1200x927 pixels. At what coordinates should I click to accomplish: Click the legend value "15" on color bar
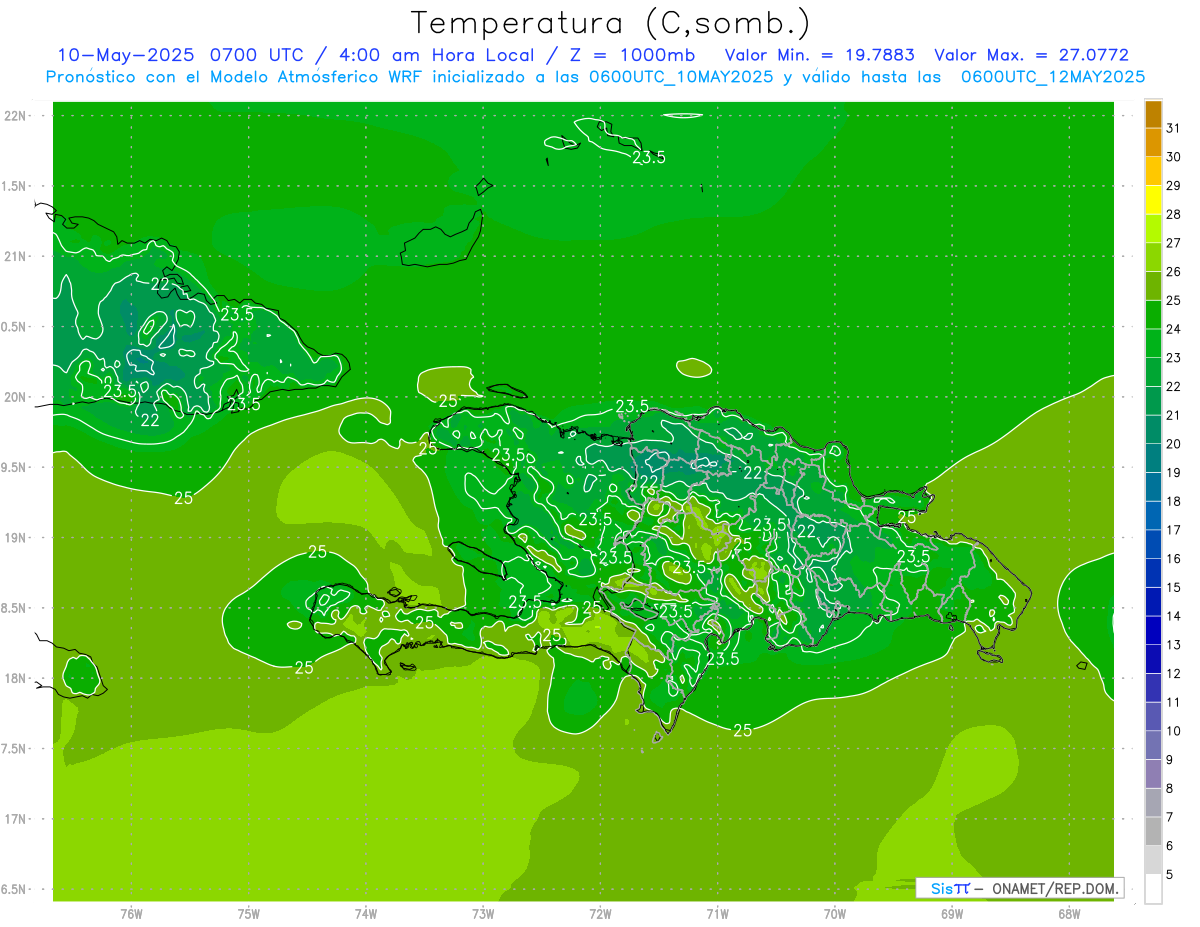[1174, 588]
